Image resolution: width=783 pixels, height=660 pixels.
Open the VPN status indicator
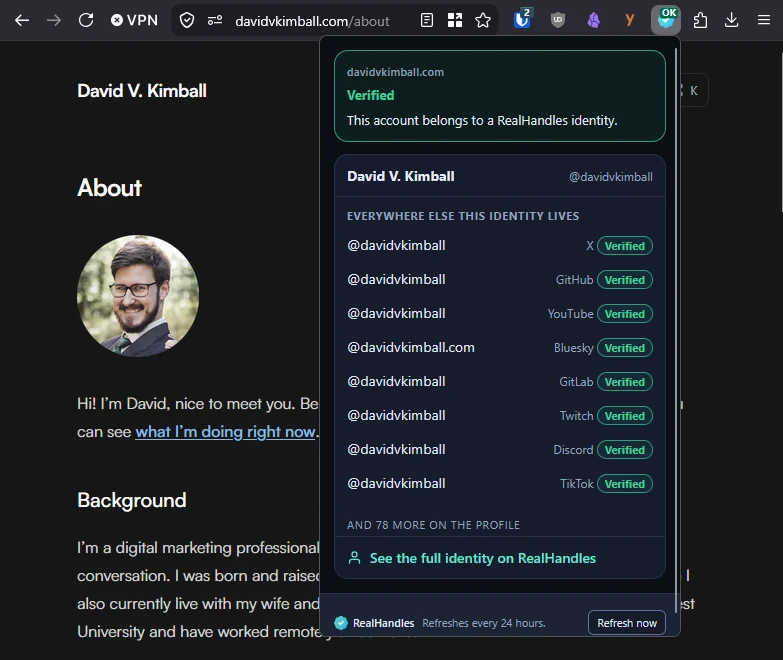(134, 20)
